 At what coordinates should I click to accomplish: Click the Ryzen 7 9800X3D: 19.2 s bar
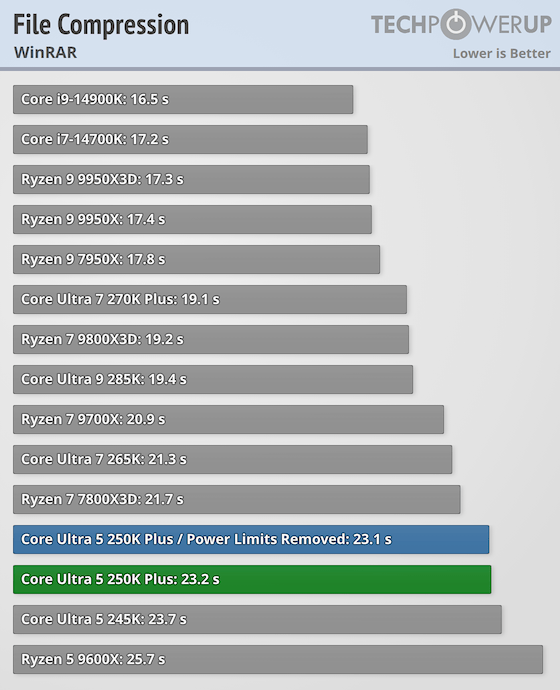tap(211, 339)
